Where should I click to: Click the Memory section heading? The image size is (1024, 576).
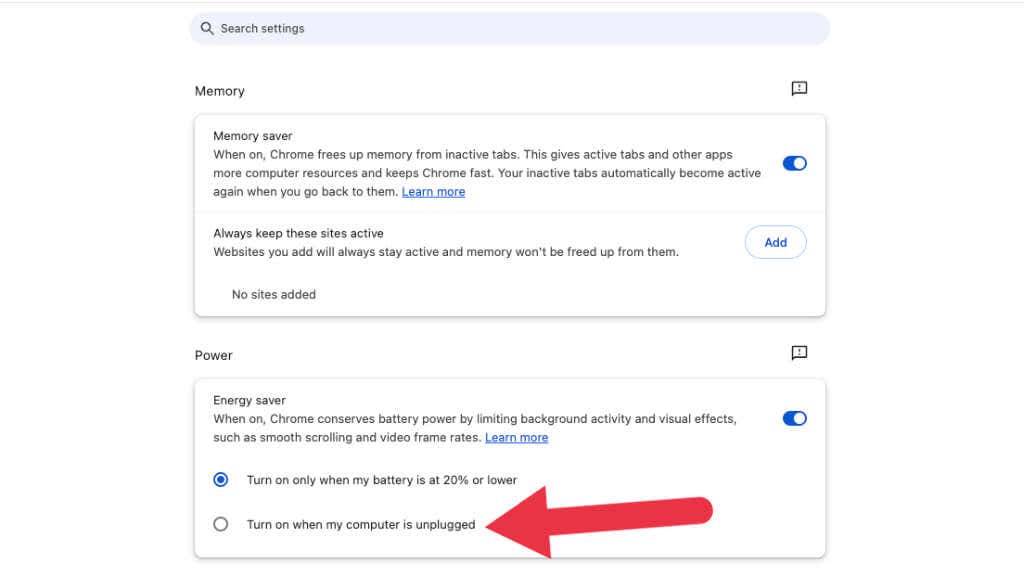tap(220, 91)
